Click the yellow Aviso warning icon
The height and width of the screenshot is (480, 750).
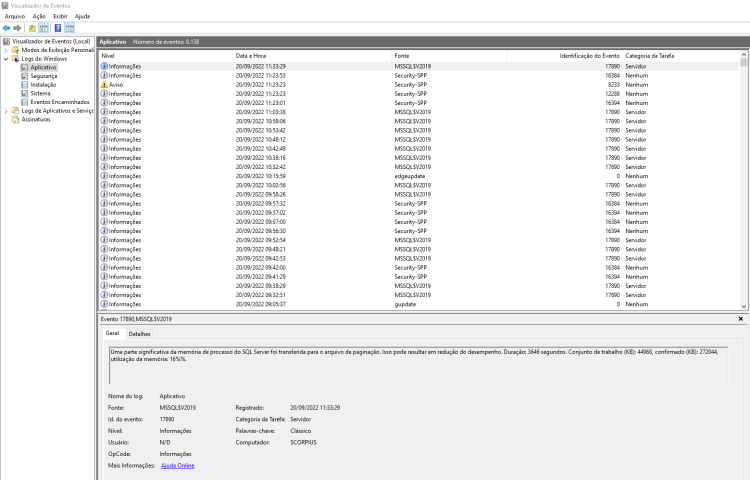point(104,85)
